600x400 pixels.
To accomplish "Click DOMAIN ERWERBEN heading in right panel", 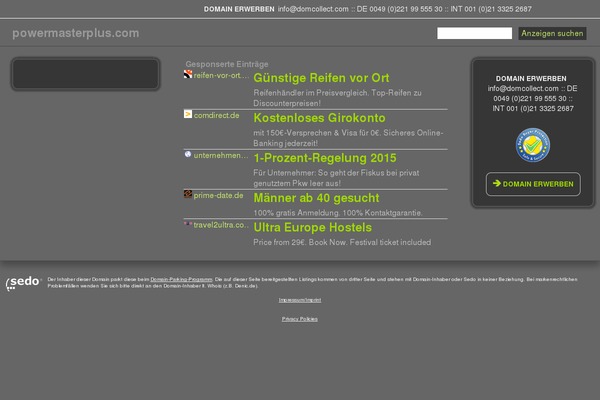I will 531,78.
